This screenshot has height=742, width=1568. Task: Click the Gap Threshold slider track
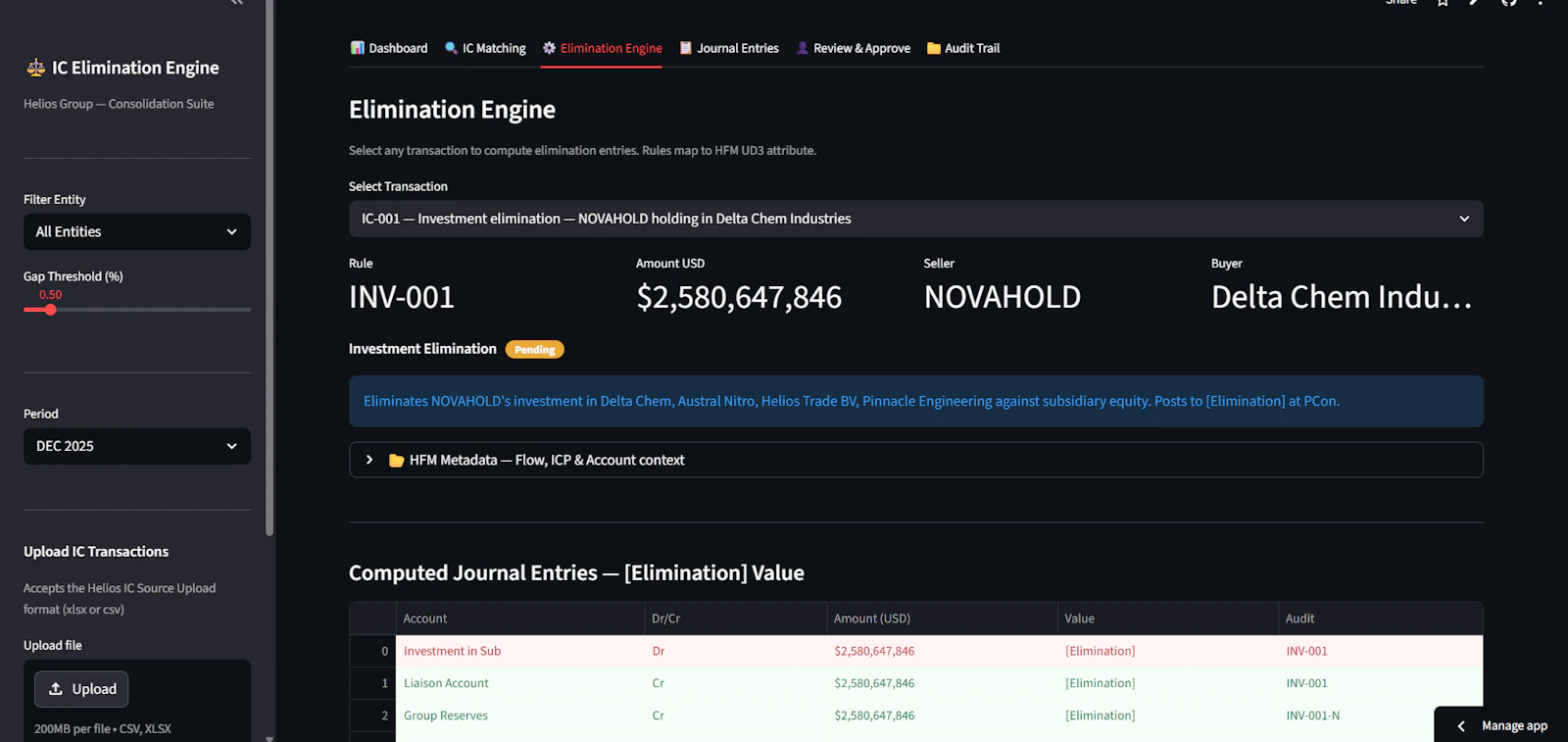(x=137, y=310)
